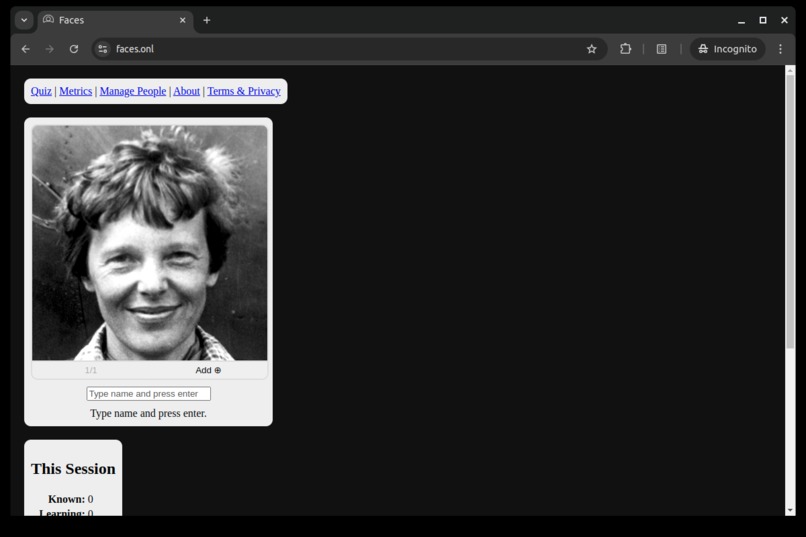
Task: Click the scrollbar down arrow
Action: click(x=790, y=510)
